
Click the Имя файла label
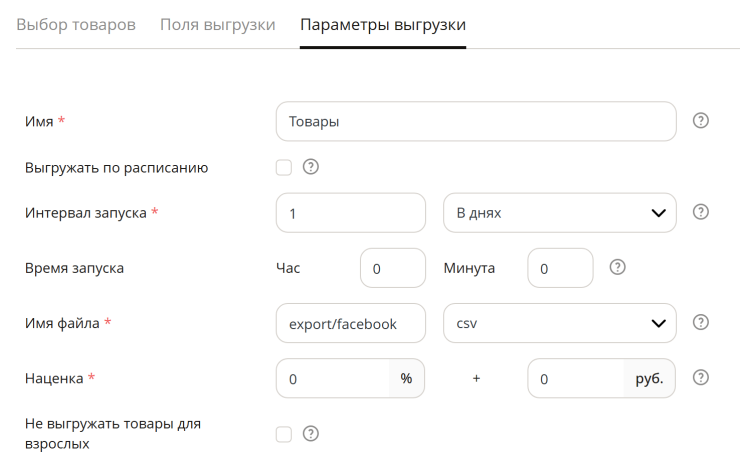point(62,323)
